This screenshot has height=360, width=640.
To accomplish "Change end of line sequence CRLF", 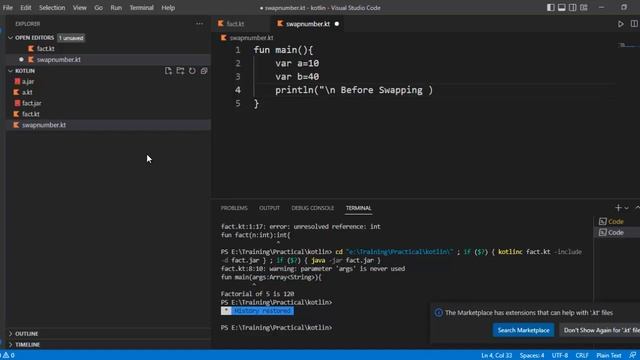I will click(x=582, y=355).
